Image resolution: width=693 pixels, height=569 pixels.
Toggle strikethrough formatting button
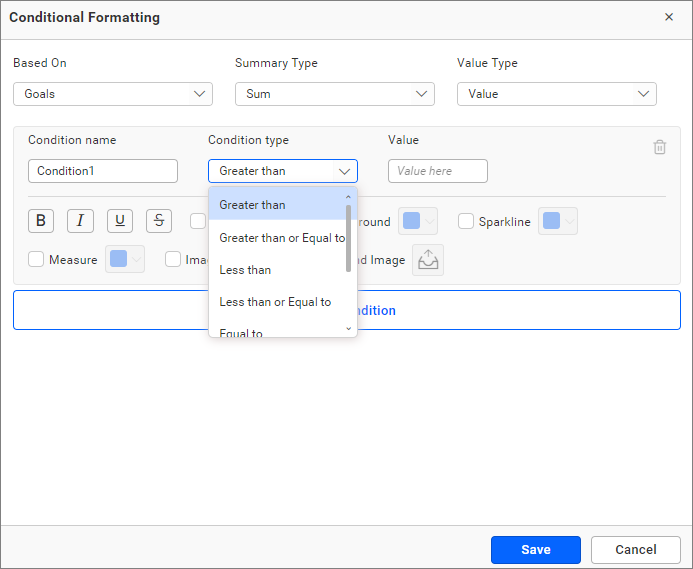coord(159,221)
